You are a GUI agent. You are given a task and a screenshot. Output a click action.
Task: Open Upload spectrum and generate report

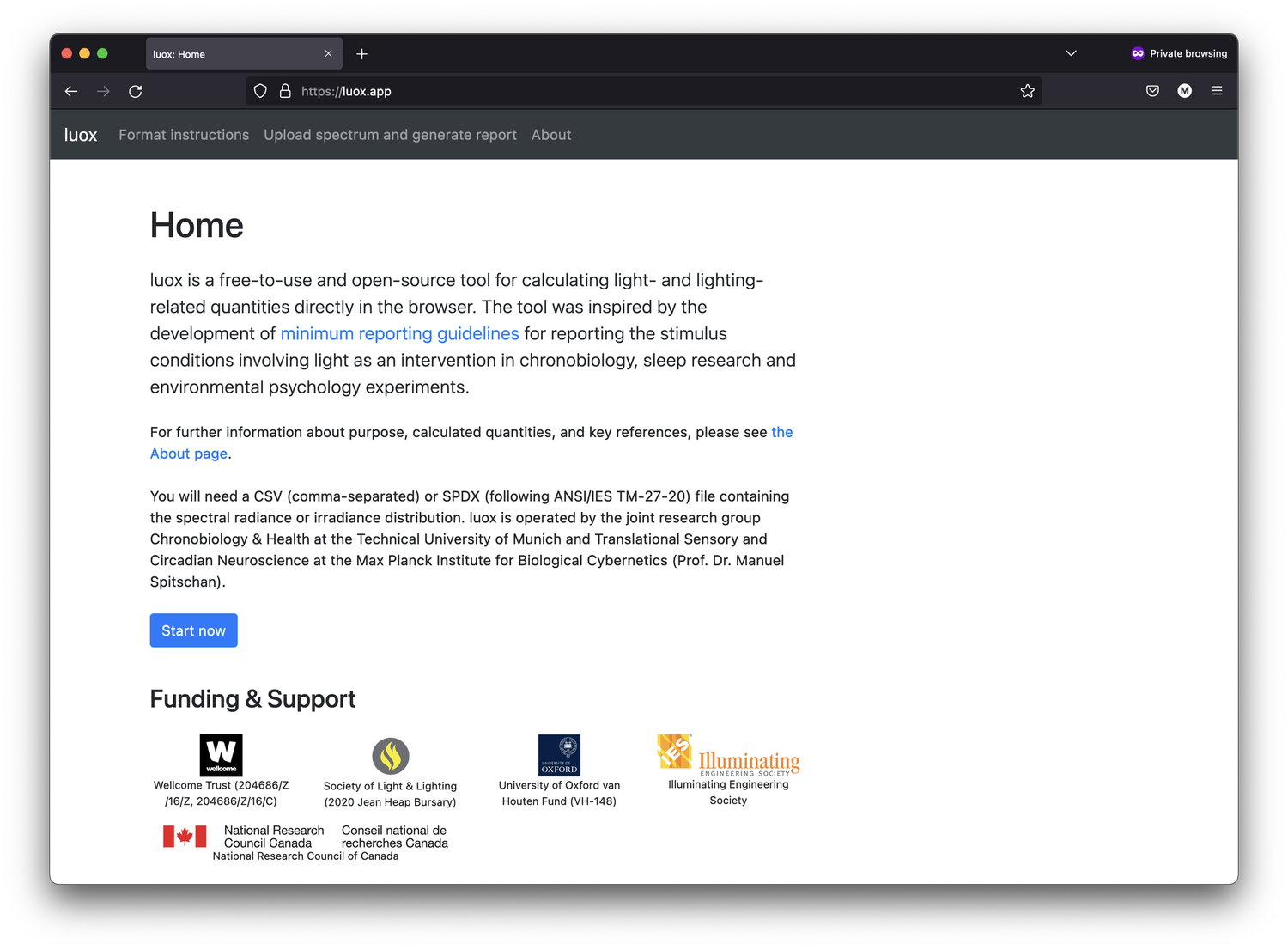390,135
